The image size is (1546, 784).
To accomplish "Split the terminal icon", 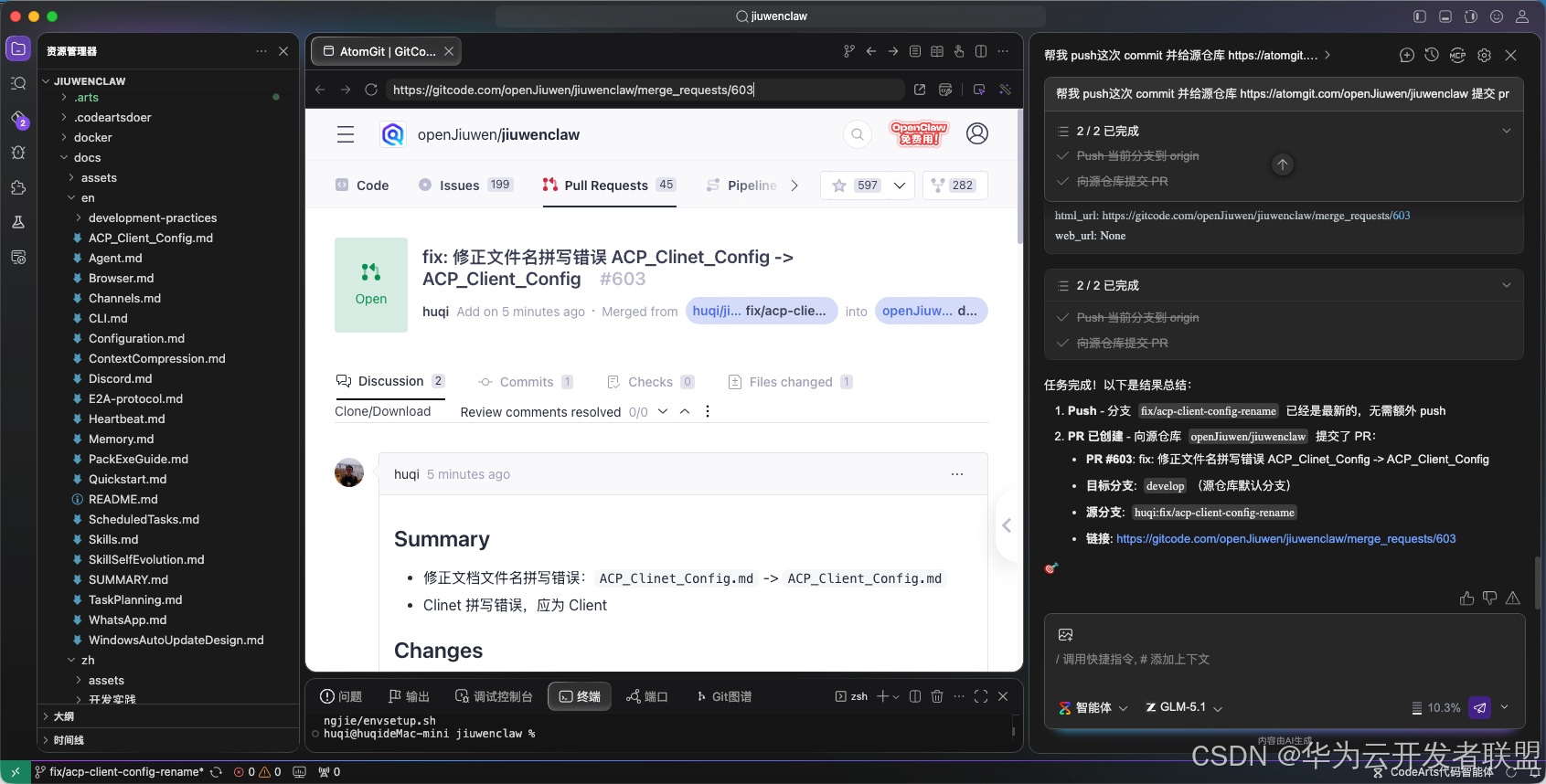I will pyautogui.click(x=915, y=696).
